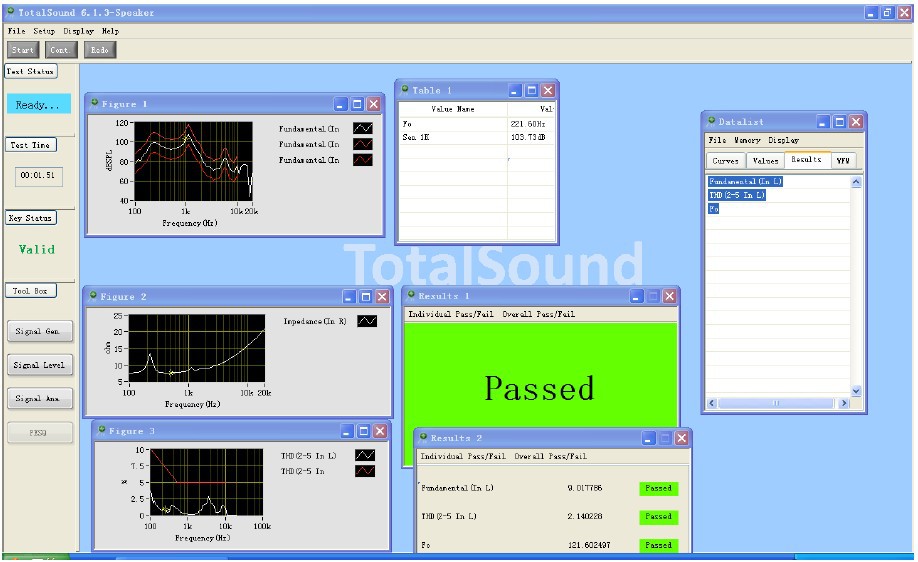Click Sen 1K row in Table 1

tap(477, 137)
